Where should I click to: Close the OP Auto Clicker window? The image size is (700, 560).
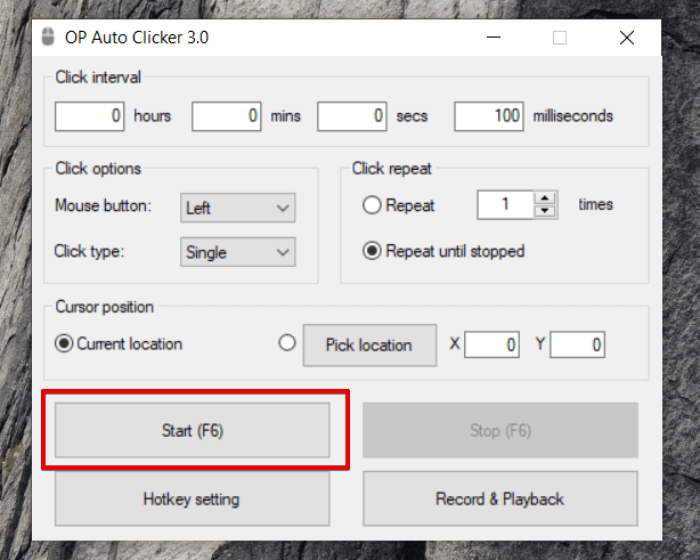coord(627,38)
